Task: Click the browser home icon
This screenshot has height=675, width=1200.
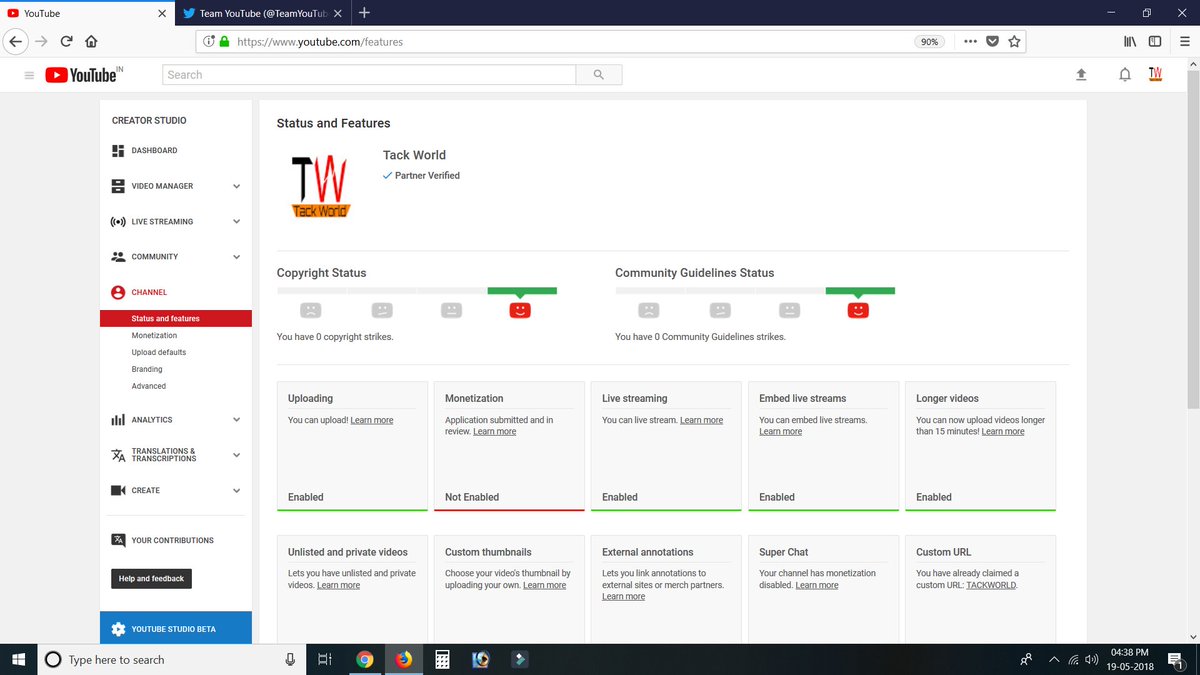Action: pos(91,42)
